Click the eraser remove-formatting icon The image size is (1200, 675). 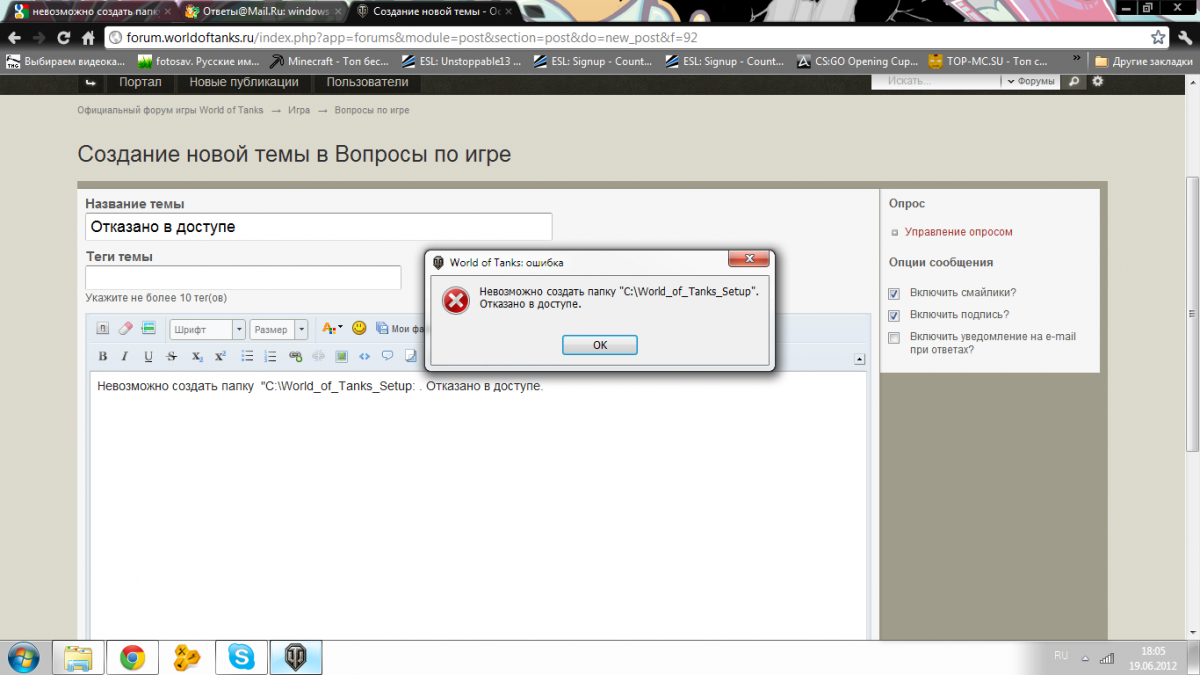(125, 328)
